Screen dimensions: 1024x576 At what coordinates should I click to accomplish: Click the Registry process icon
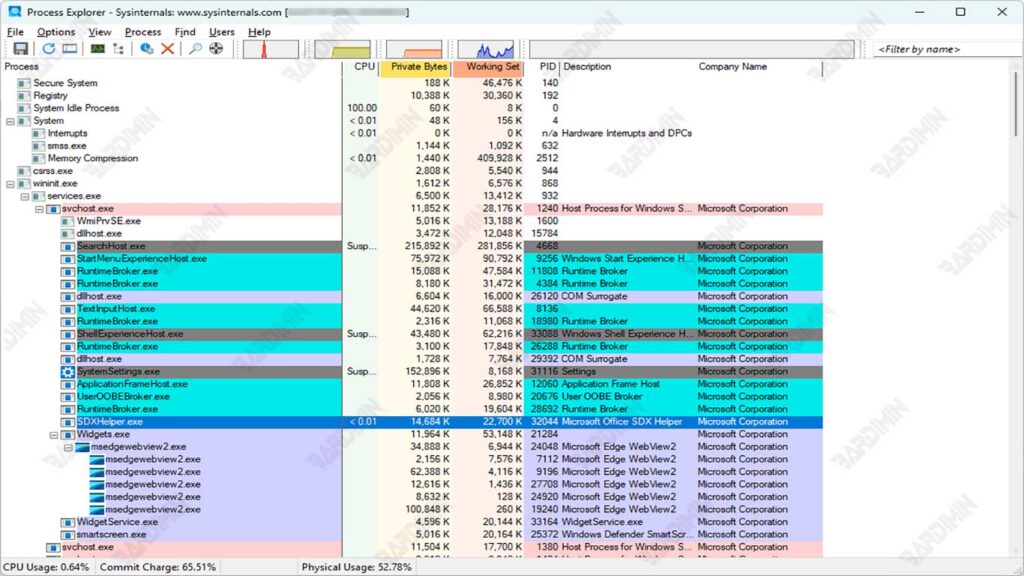pyautogui.click(x=24, y=95)
